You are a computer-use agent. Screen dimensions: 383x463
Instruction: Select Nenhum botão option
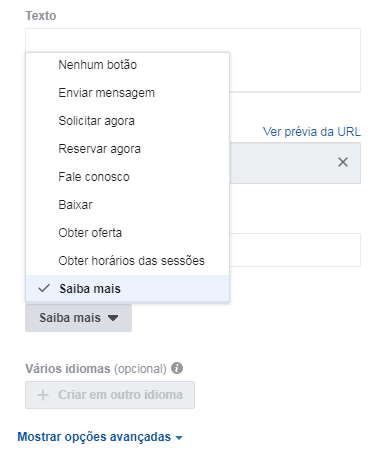coord(127,65)
